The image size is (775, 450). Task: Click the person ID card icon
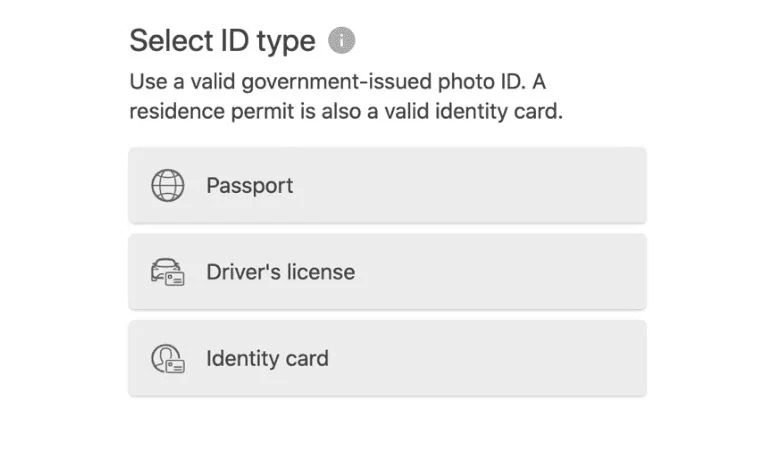click(167, 358)
